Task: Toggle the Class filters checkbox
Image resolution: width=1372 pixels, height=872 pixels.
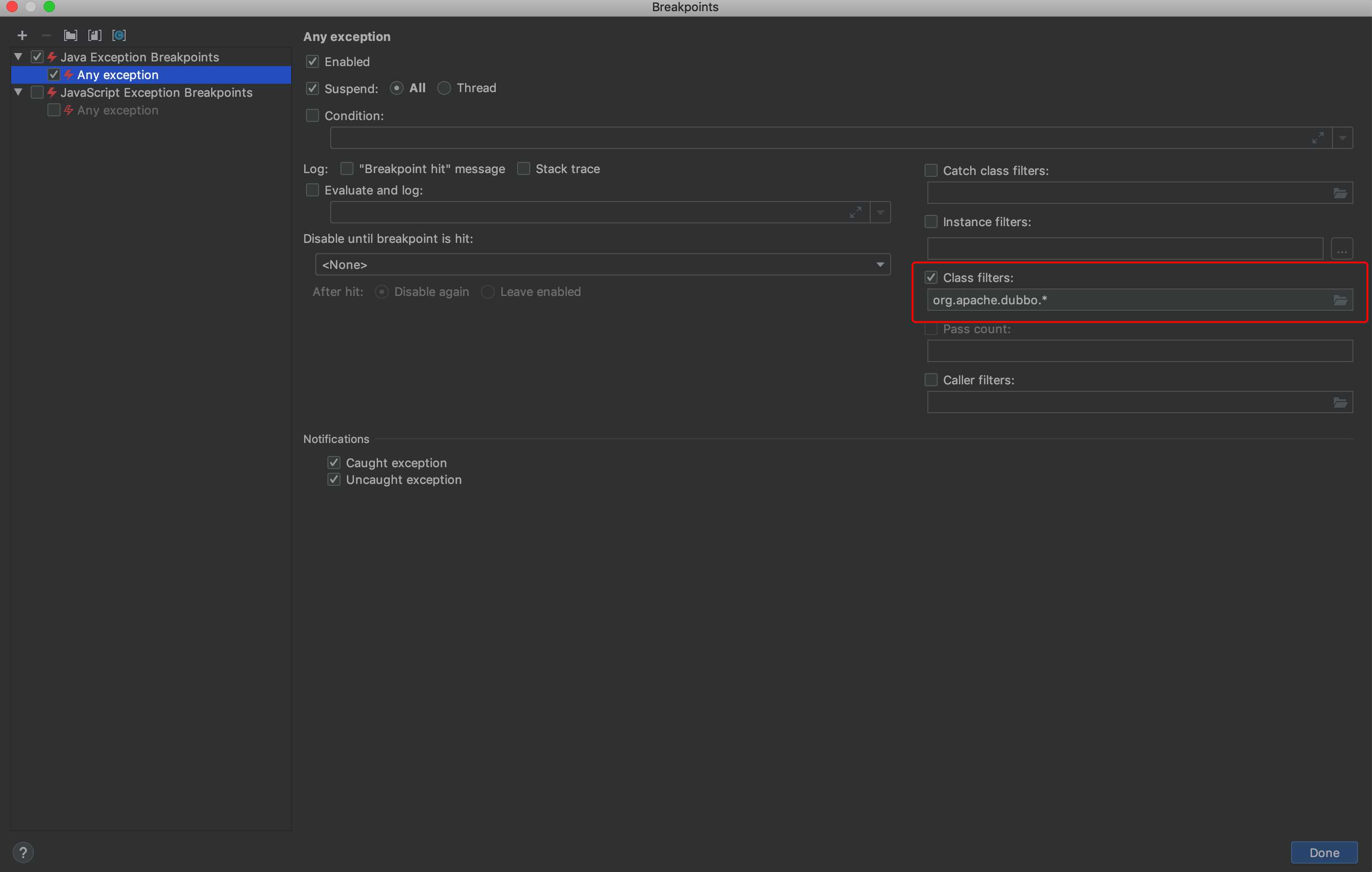Action: 931,277
